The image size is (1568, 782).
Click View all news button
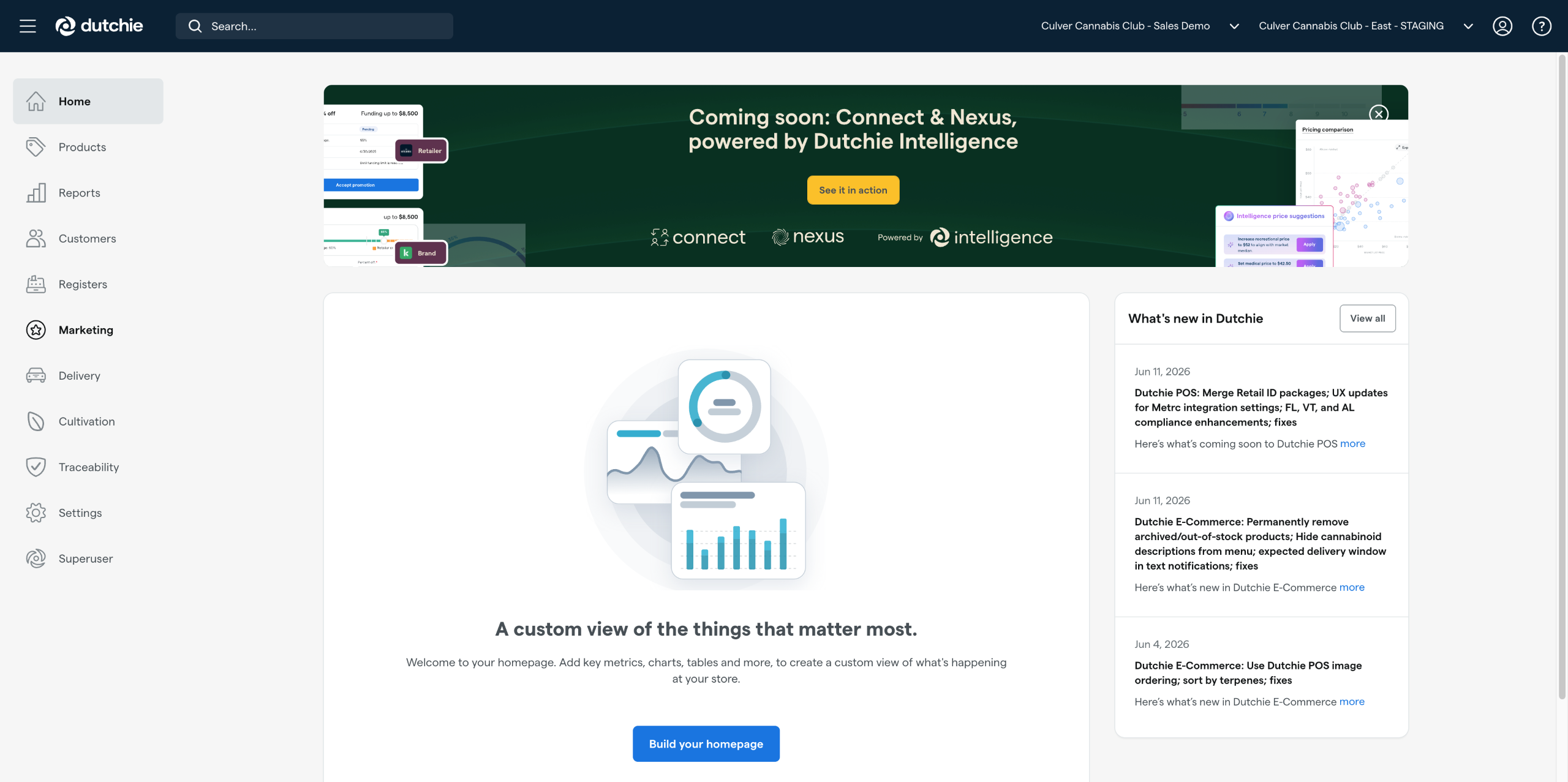1368,318
